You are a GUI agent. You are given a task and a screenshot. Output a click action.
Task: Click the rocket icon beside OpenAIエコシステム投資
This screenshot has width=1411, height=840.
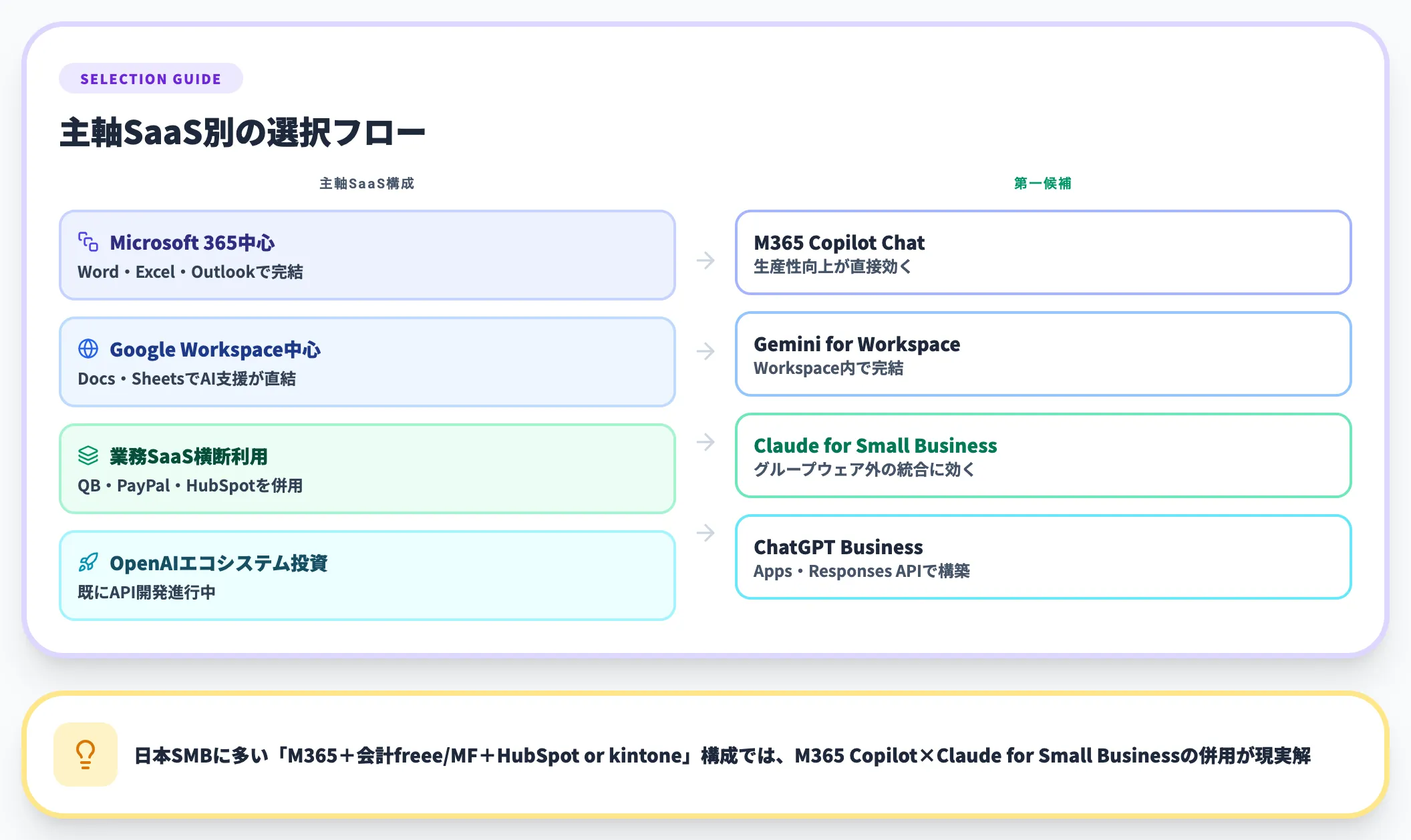coord(88,562)
